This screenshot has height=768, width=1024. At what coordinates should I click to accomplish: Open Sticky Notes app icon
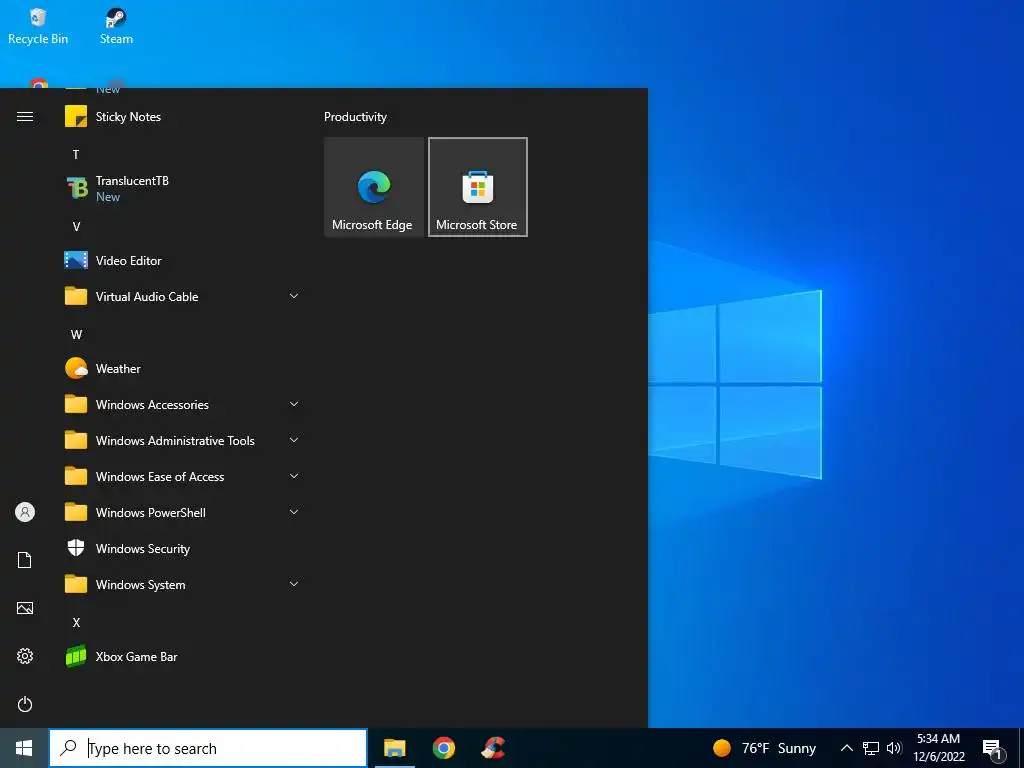76,117
